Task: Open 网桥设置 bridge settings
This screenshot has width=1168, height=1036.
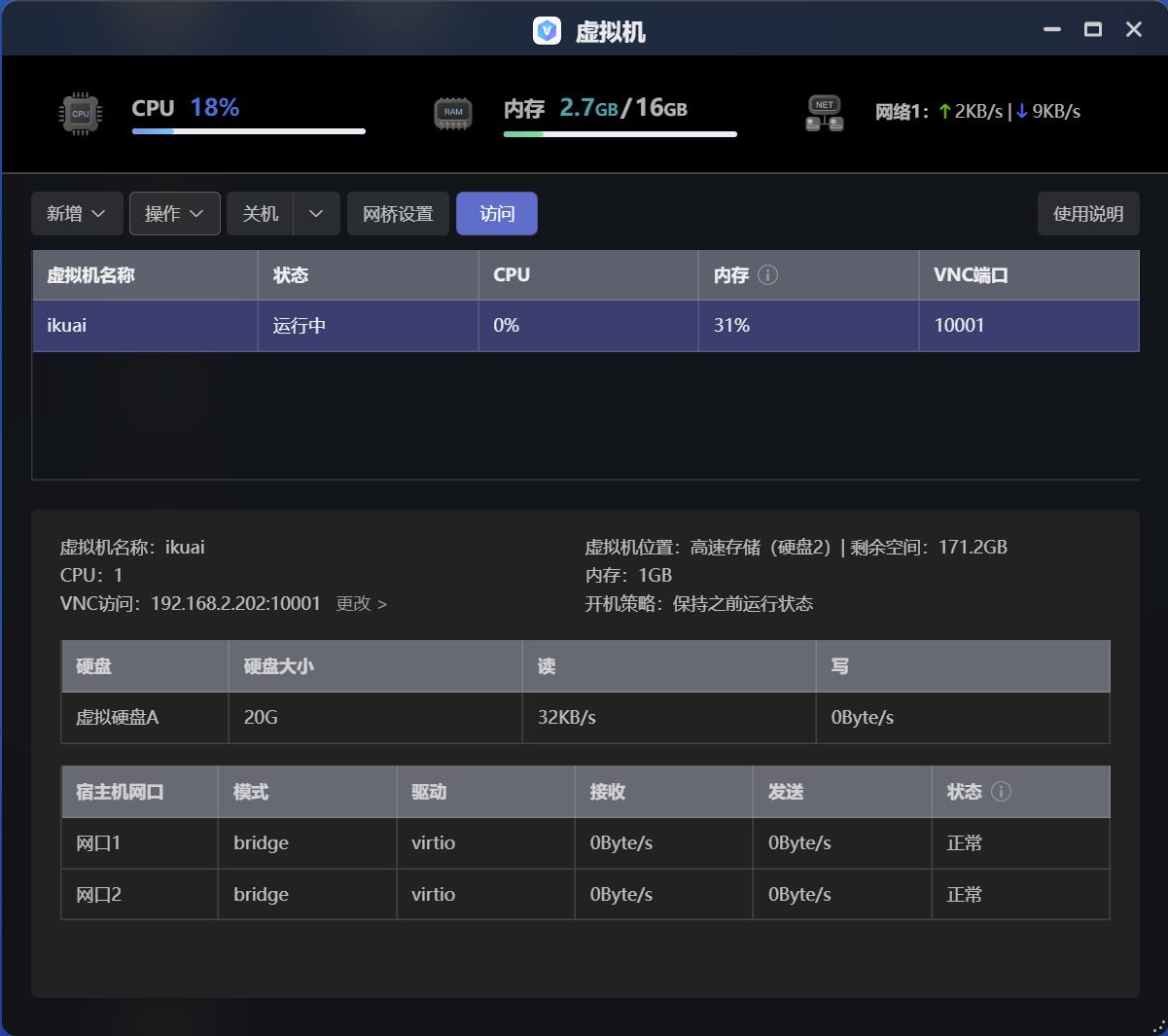Action: pos(398,214)
